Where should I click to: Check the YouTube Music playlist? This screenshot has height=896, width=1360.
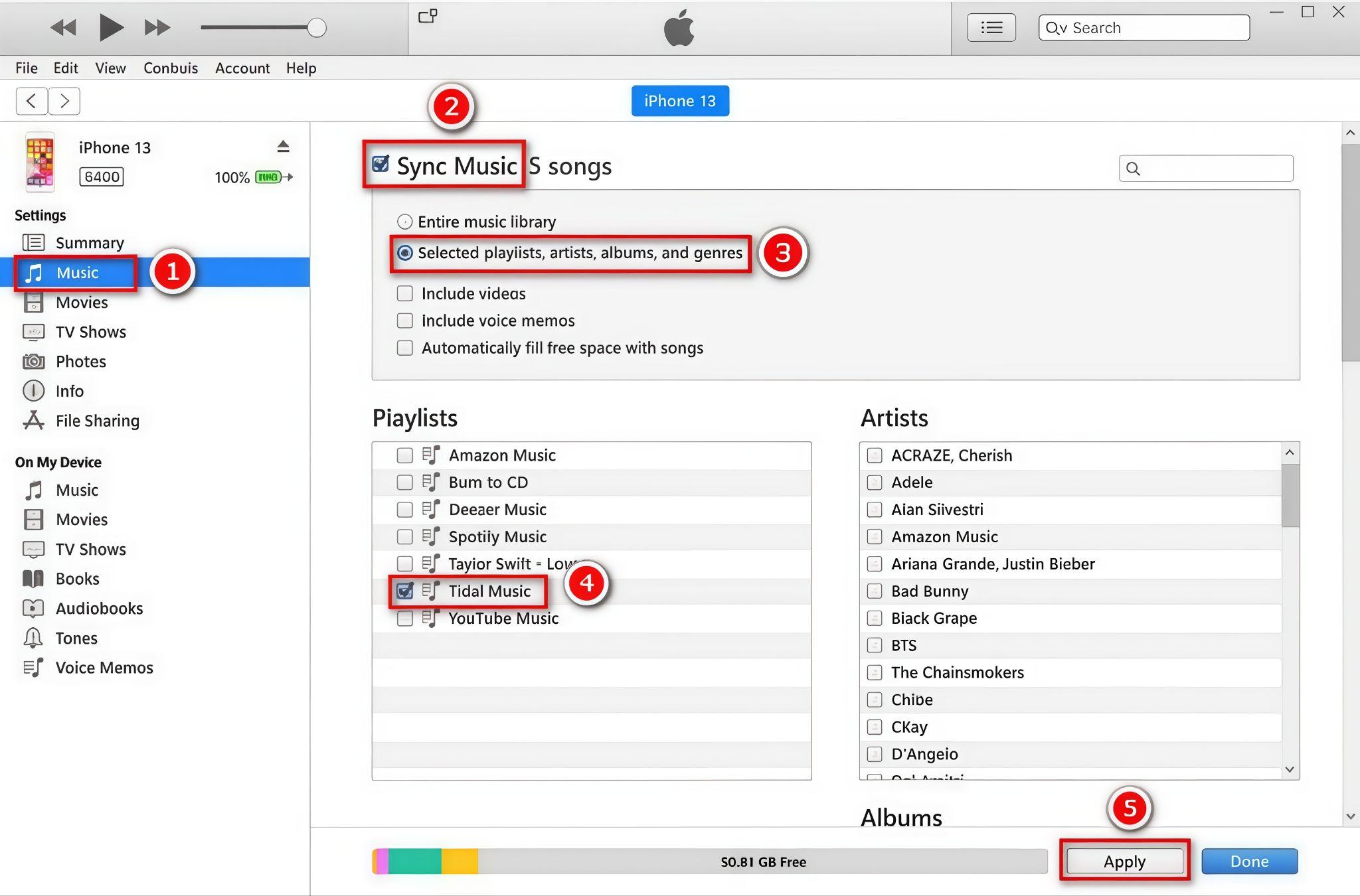[x=404, y=619]
